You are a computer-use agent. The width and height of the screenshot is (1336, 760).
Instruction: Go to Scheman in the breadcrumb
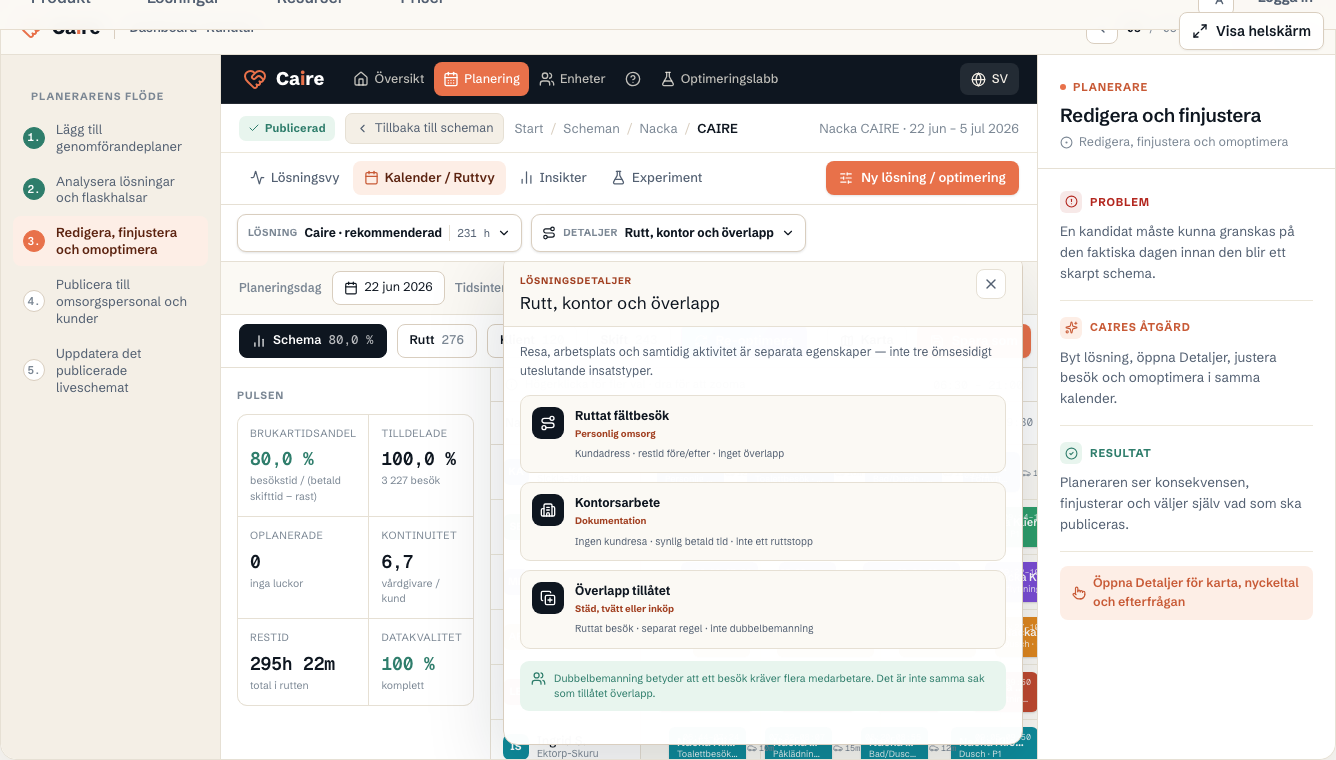point(591,129)
